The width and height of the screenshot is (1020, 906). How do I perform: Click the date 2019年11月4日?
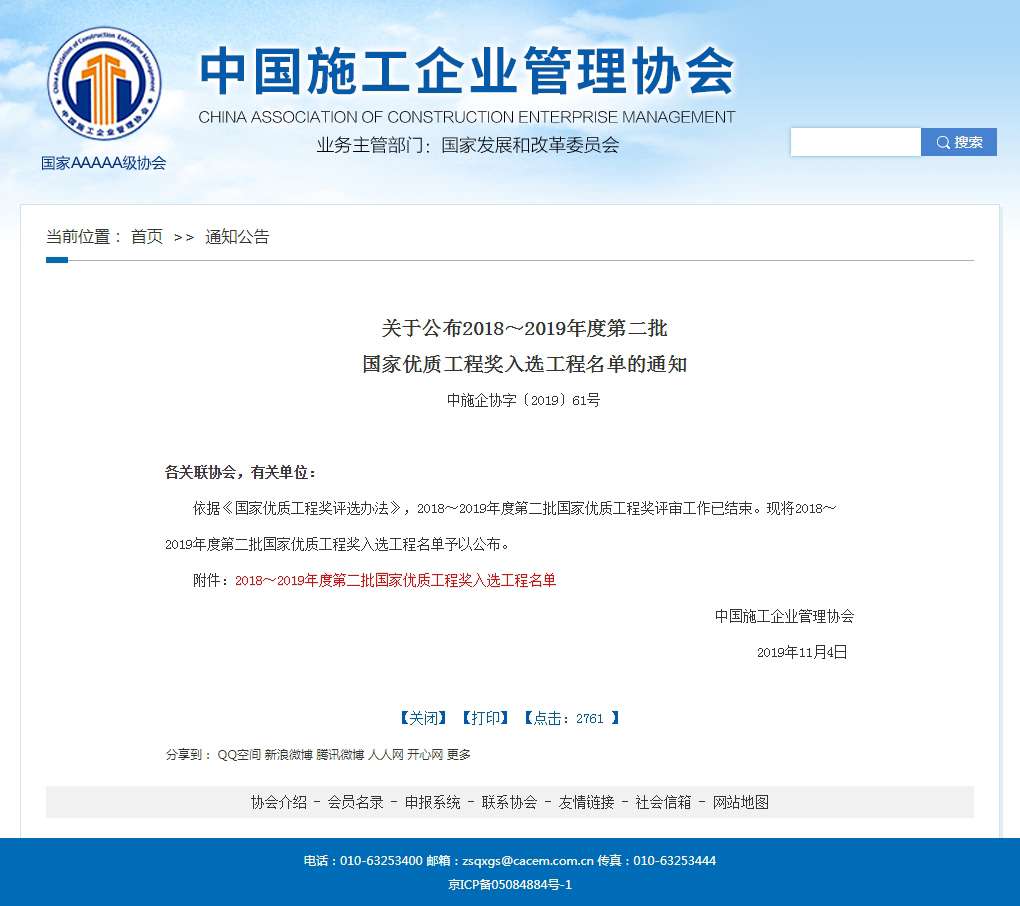click(x=802, y=652)
